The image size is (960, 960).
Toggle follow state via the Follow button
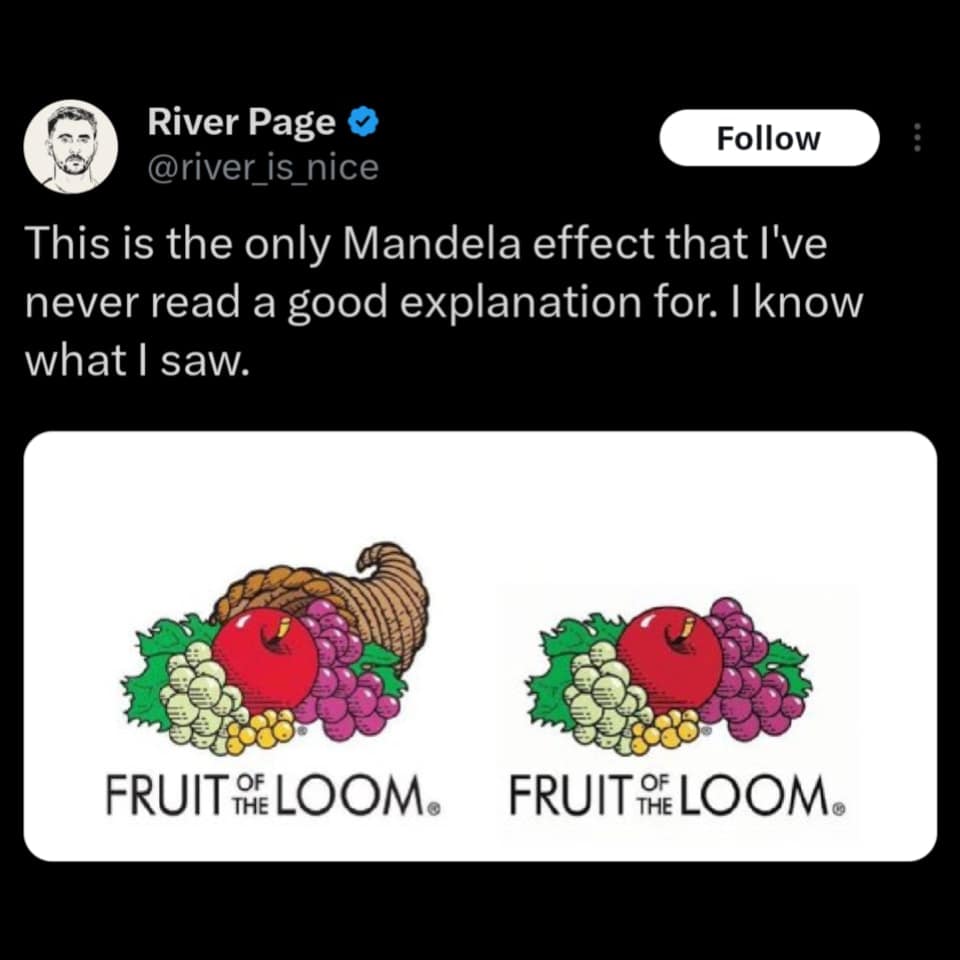768,137
